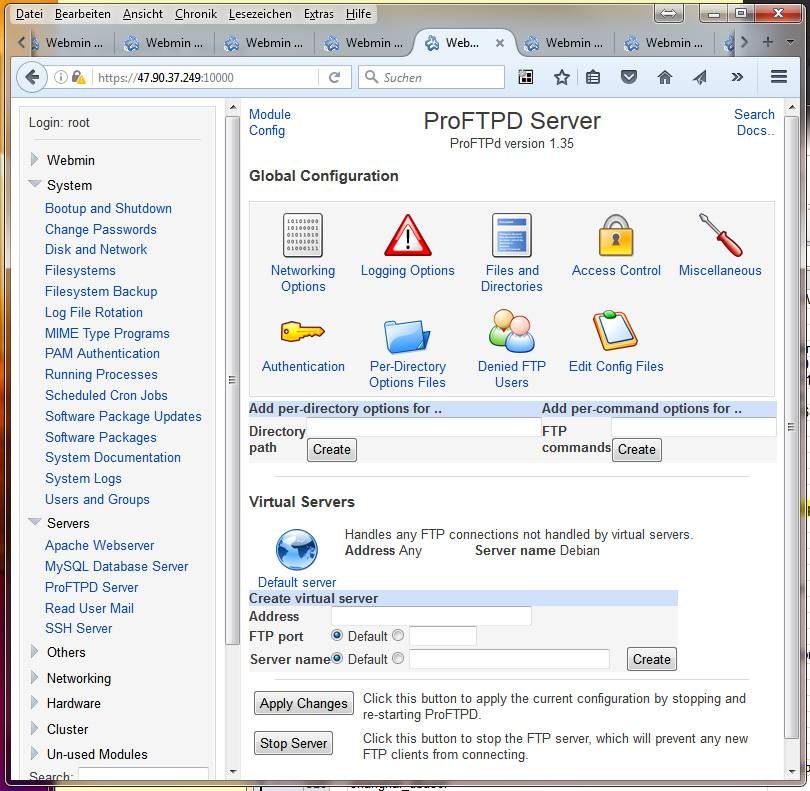Open the Extras menu

pyautogui.click(x=318, y=14)
